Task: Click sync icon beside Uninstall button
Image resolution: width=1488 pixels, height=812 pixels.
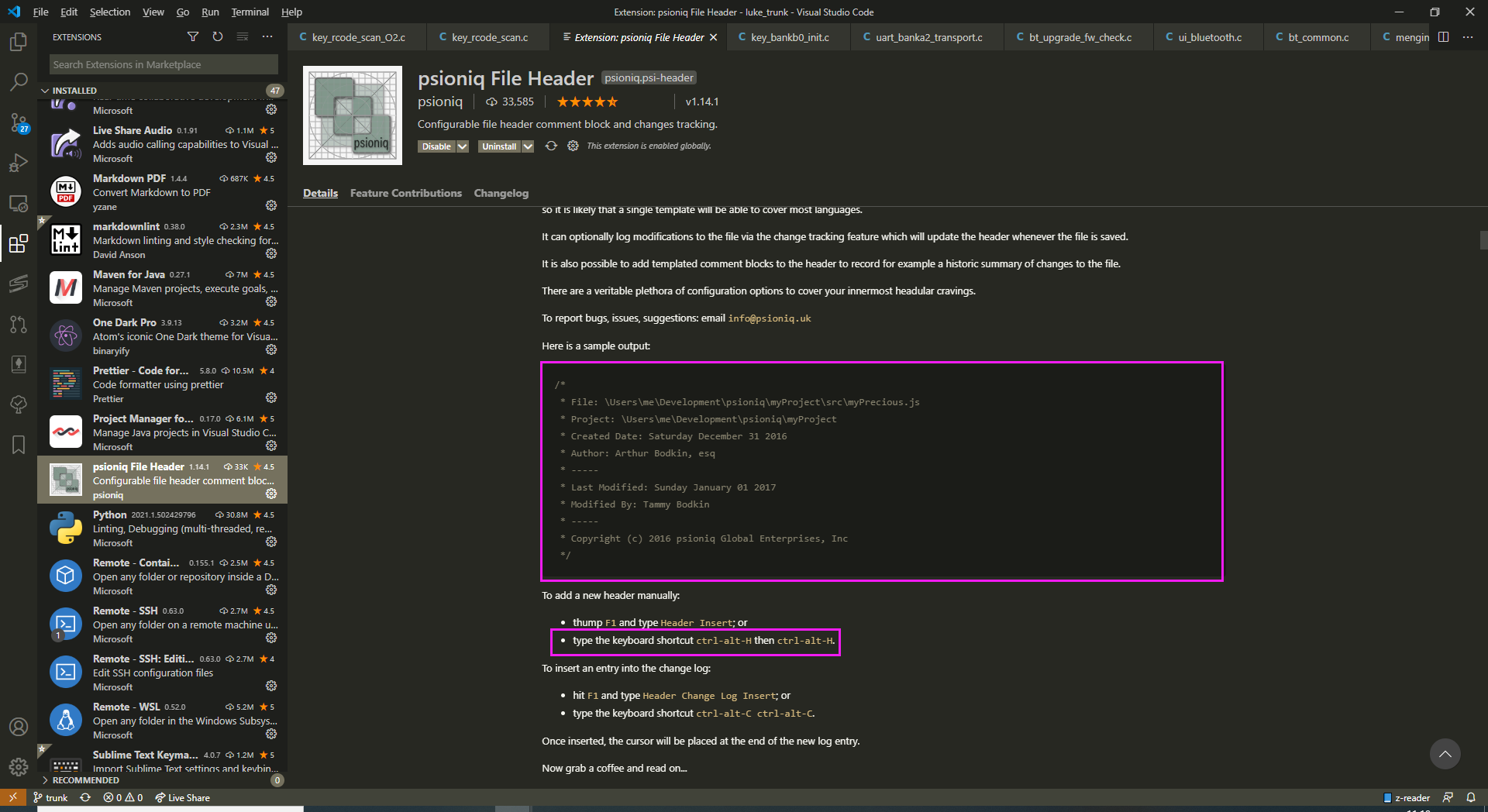Action: [551, 146]
